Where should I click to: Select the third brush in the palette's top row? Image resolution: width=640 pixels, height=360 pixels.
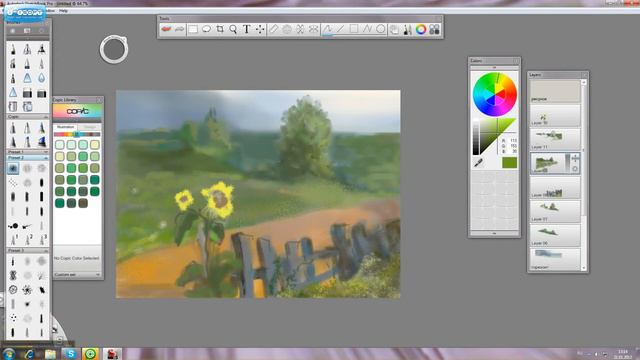(41, 49)
